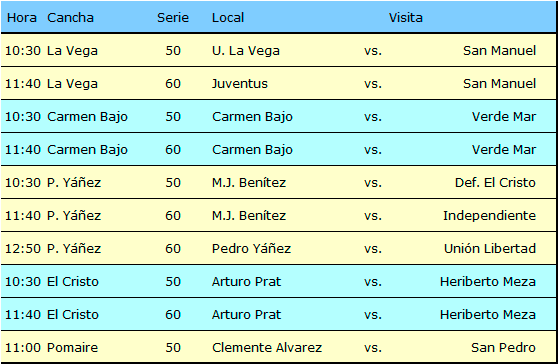Select Def. El Cristo visiting team
The height and width of the screenshot is (364, 558).
[495, 183]
